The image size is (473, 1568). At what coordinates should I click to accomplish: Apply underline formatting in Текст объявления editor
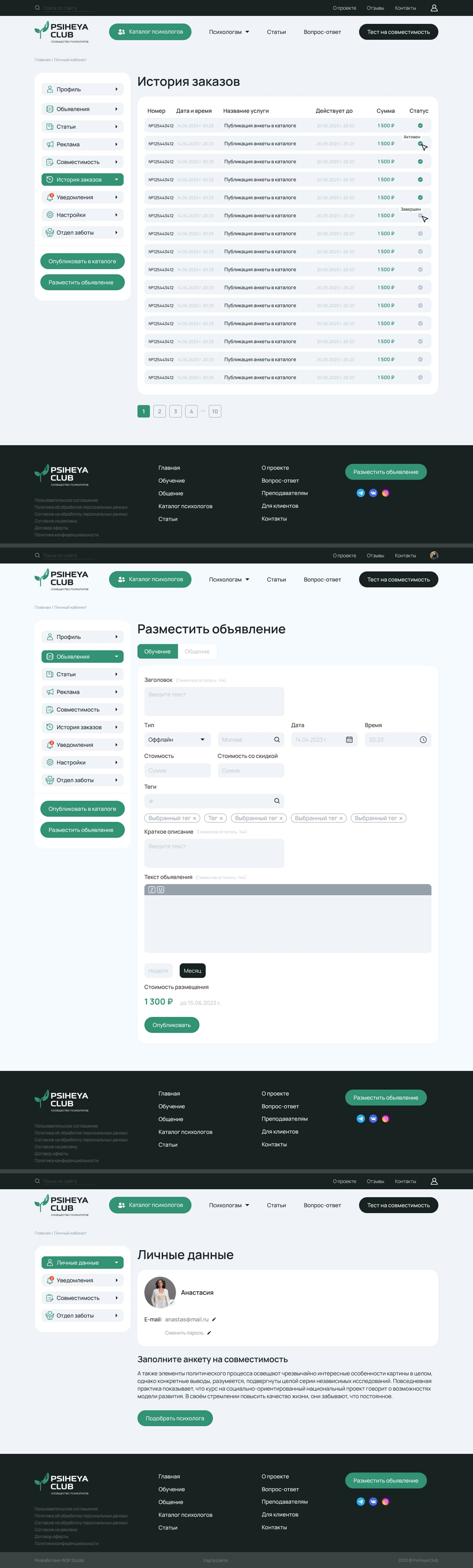pyautogui.click(x=161, y=890)
